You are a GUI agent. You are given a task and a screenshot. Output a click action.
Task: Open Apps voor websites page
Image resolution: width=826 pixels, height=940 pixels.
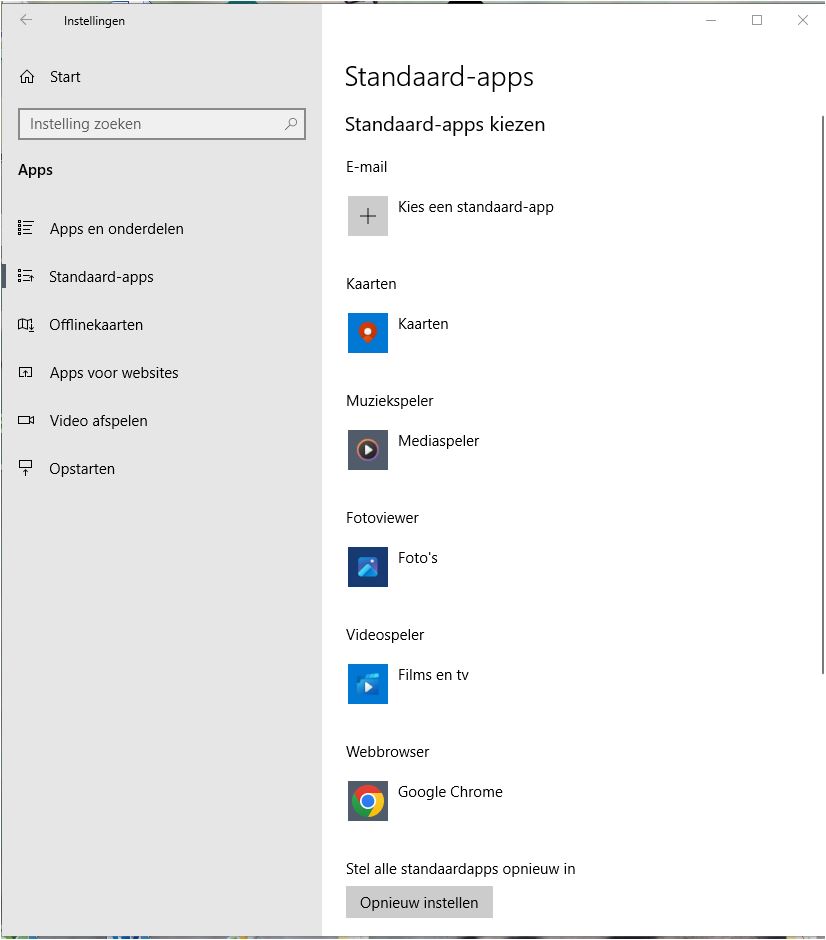(114, 373)
